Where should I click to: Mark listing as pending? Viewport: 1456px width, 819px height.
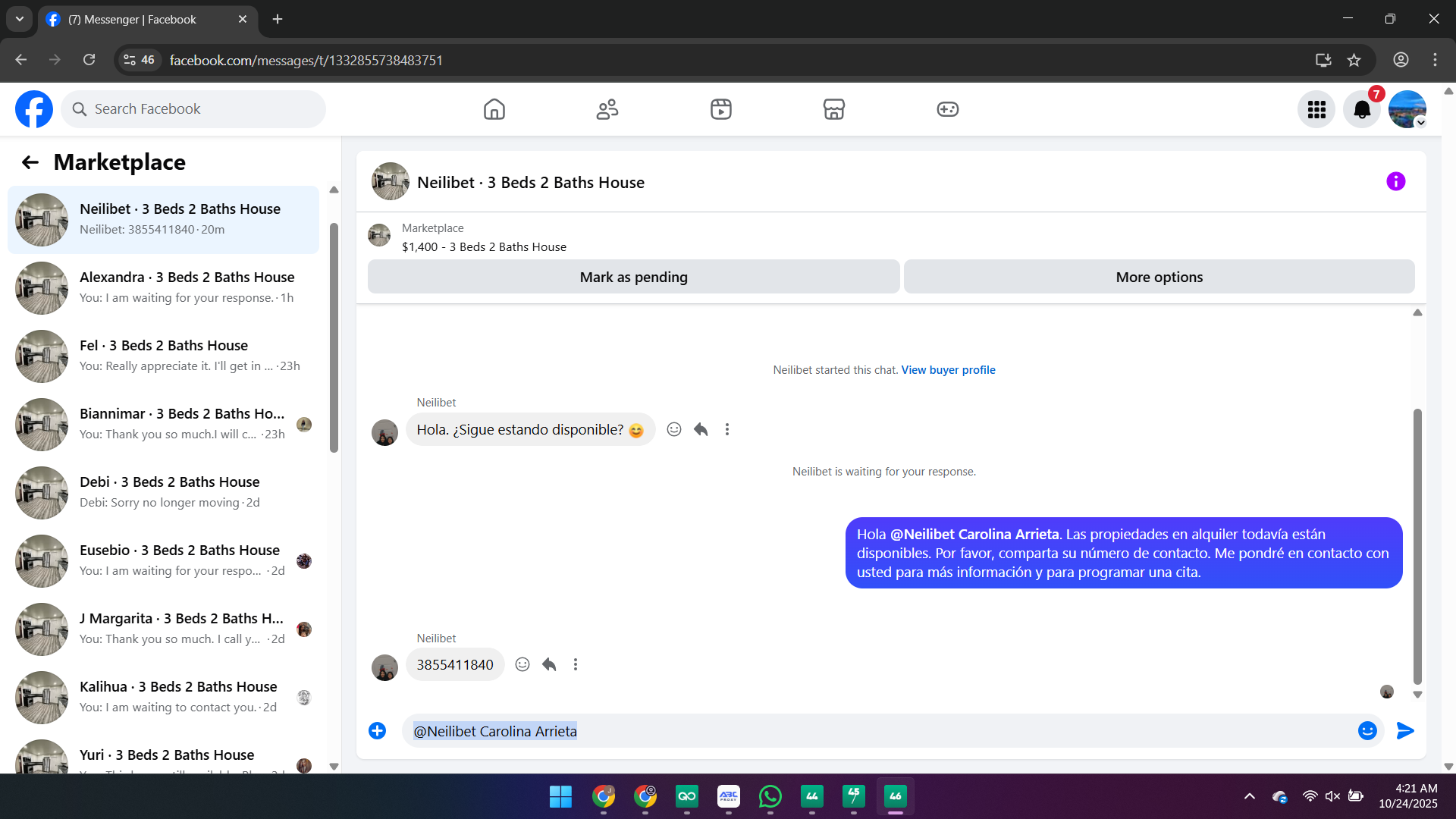(x=634, y=277)
